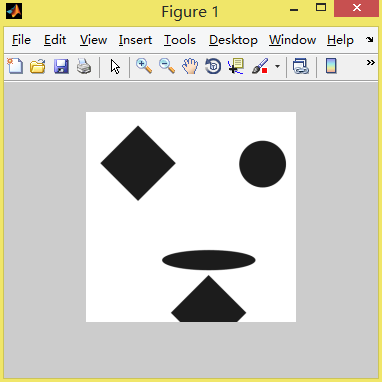Click the black ellipse shape

click(x=209, y=260)
